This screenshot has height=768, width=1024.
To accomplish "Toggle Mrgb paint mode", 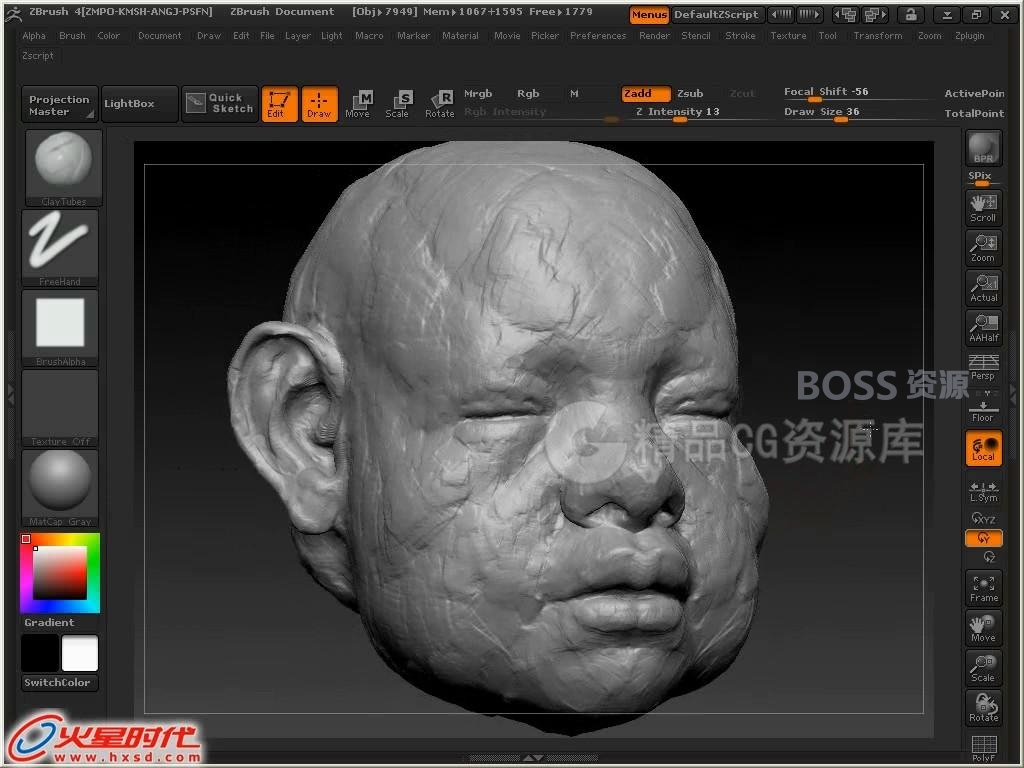I will point(478,93).
